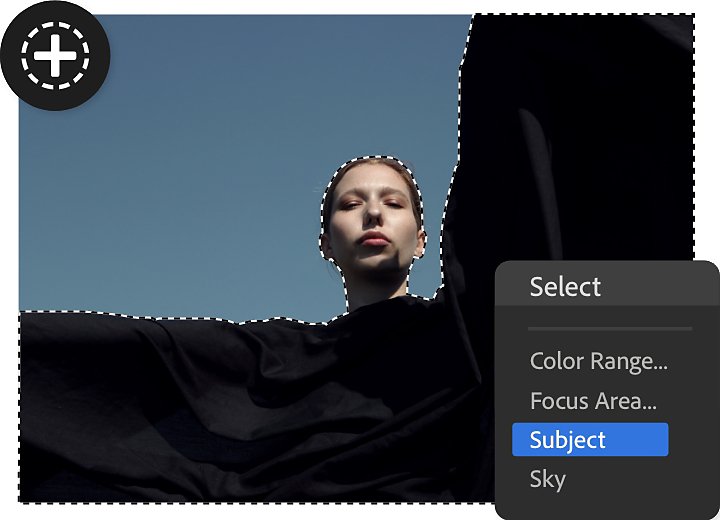The width and height of the screenshot is (720, 520).
Task: Choose Subject from the Select menu
Action: click(590, 440)
